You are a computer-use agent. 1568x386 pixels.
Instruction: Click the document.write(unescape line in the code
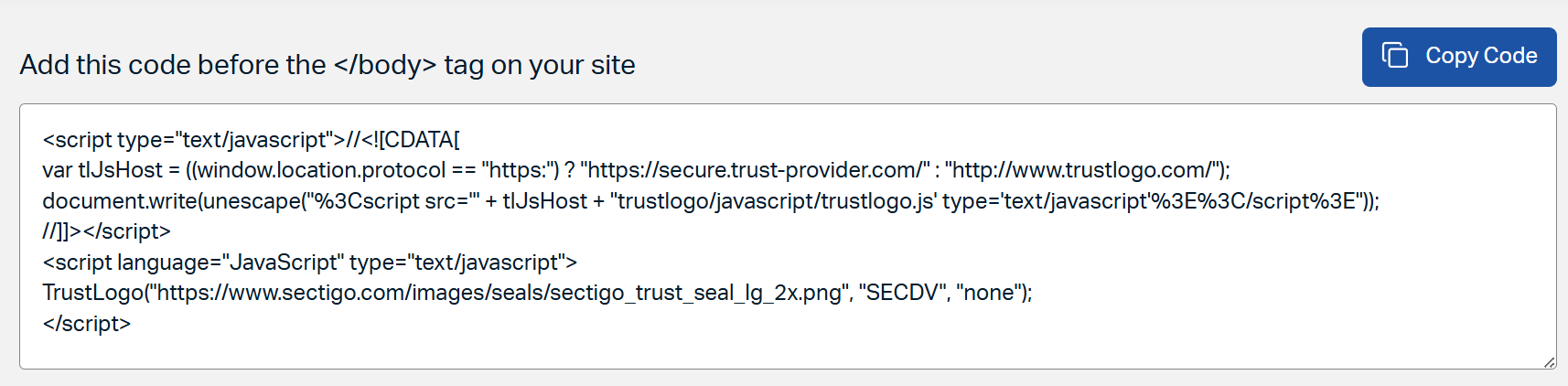[x=174, y=201]
